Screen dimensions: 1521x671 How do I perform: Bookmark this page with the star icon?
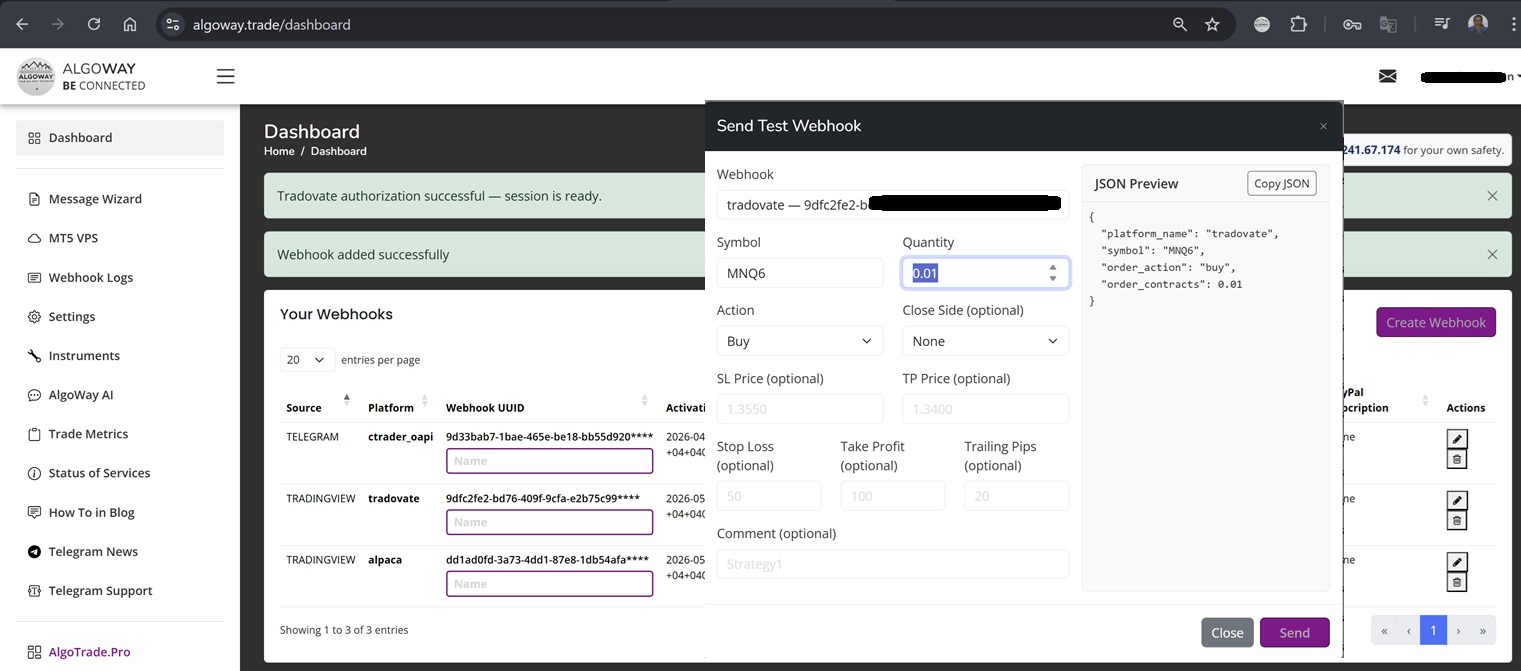click(x=1212, y=24)
